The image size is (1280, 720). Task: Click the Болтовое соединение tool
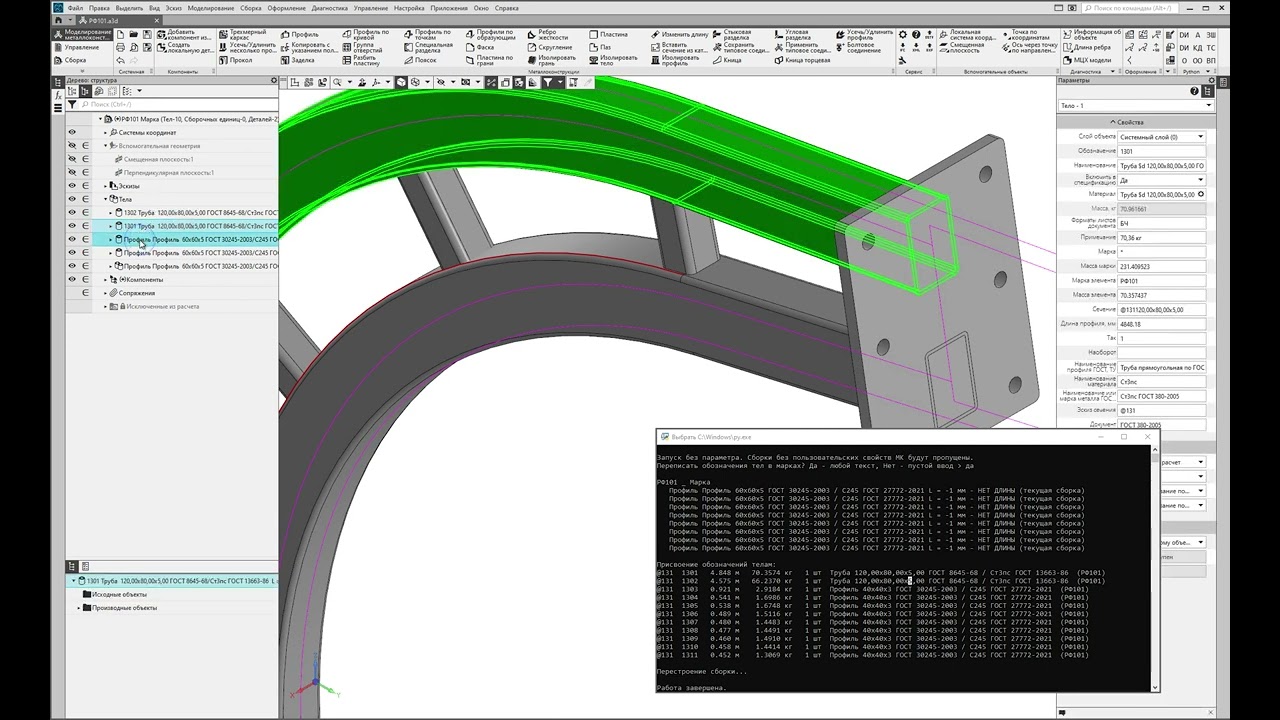click(859, 47)
